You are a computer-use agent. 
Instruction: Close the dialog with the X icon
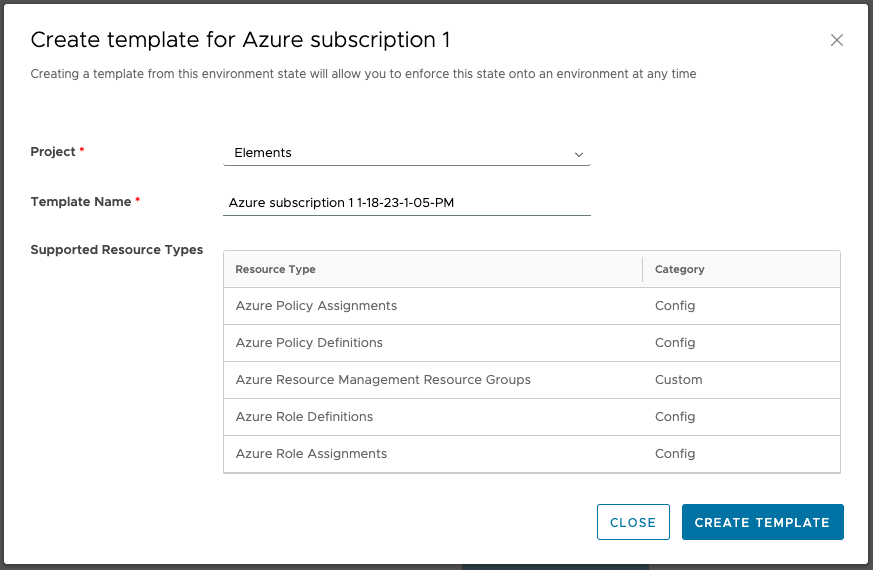837,40
